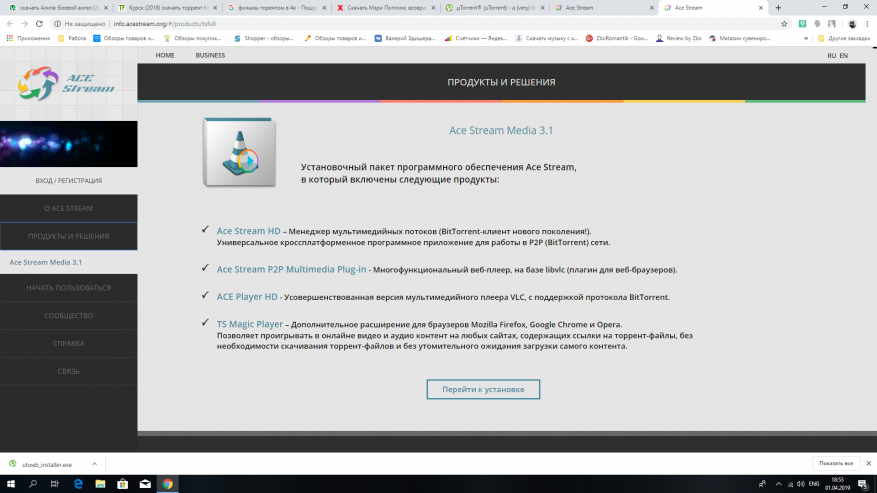Open the volume icon in system tray

tap(800, 484)
